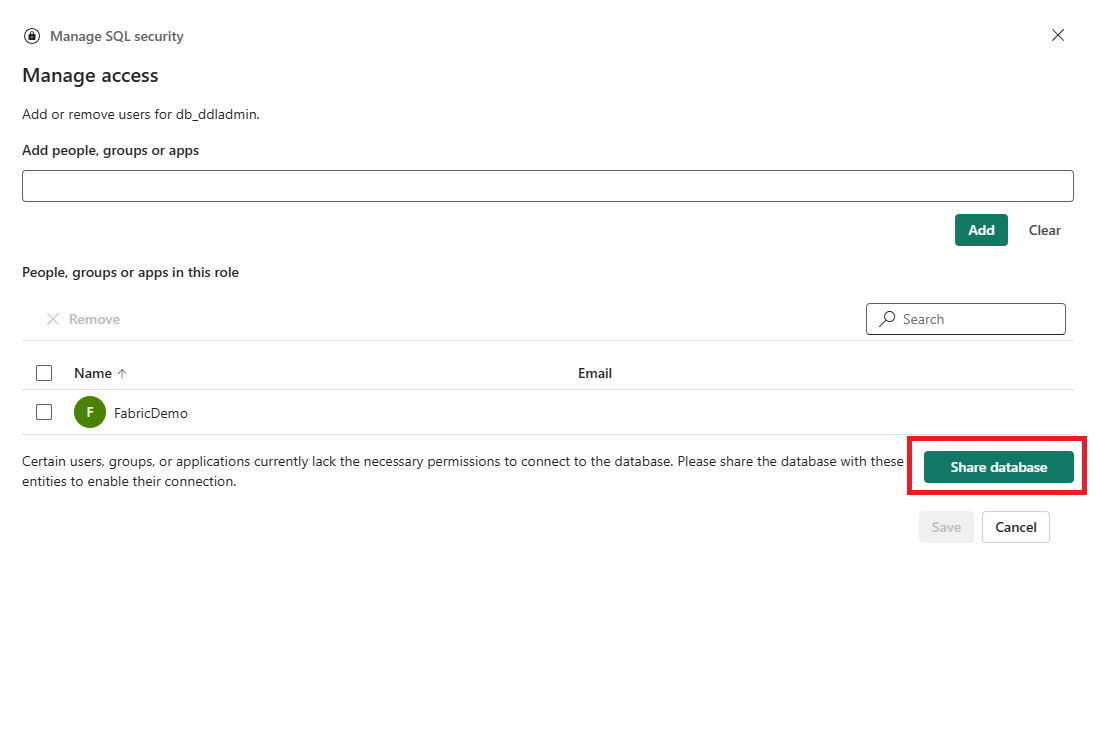Screen dimensions: 1095x743
Task: Click the Save button
Action: pyautogui.click(x=945, y=527)
